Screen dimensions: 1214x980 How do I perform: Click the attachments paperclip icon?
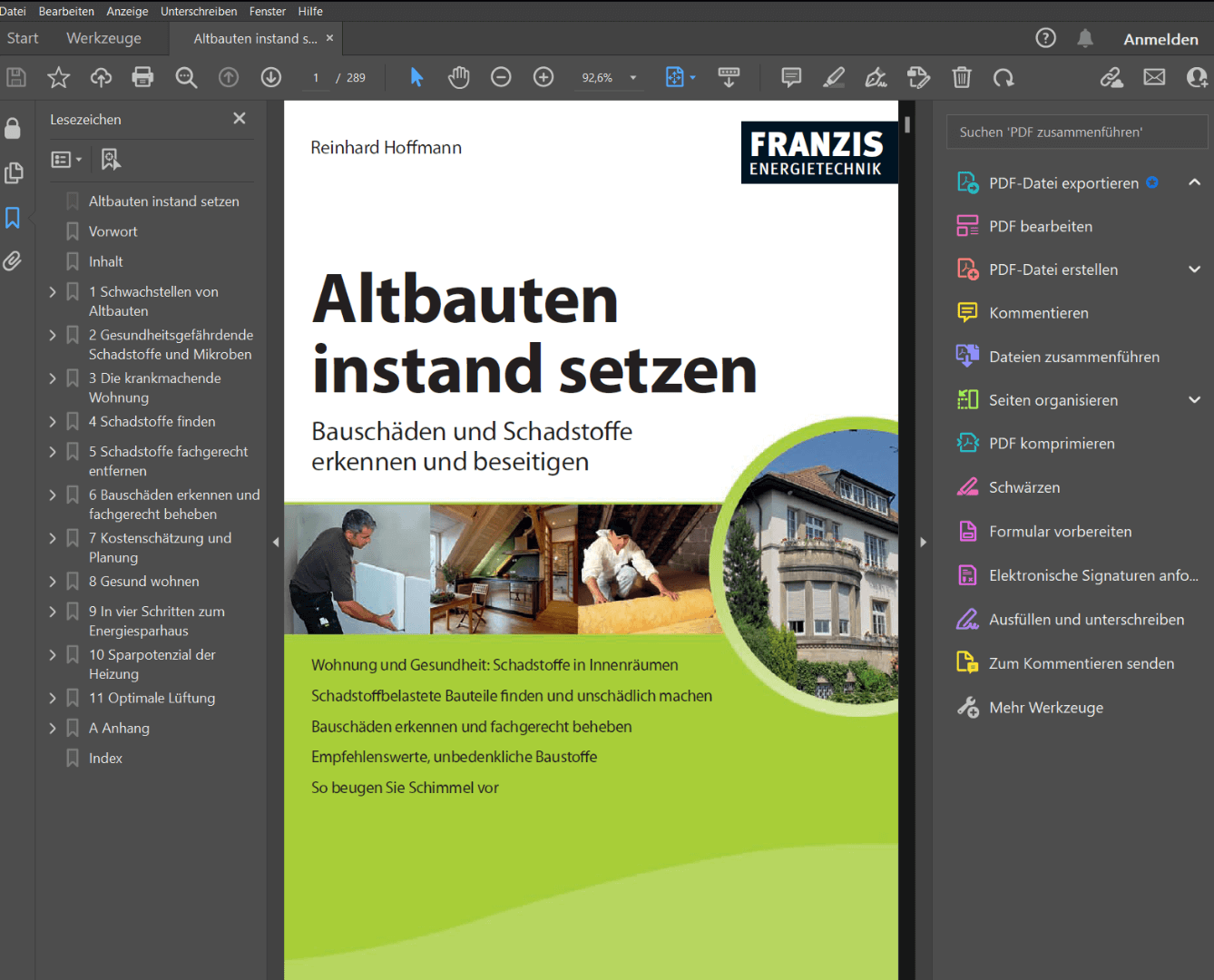pyautogui.click(x=14, y=261)
